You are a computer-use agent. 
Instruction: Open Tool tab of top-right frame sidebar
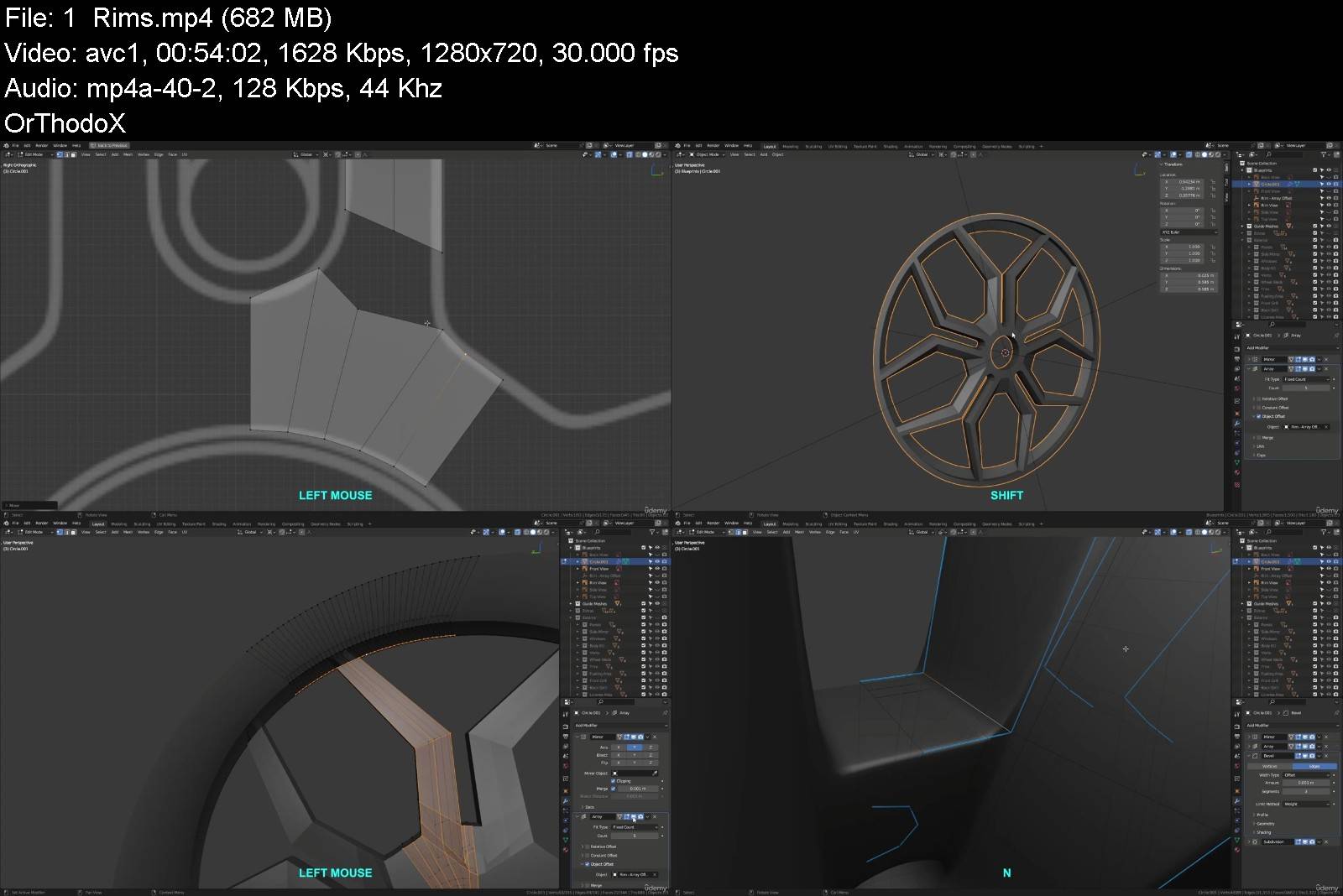tap(1226, 183)
